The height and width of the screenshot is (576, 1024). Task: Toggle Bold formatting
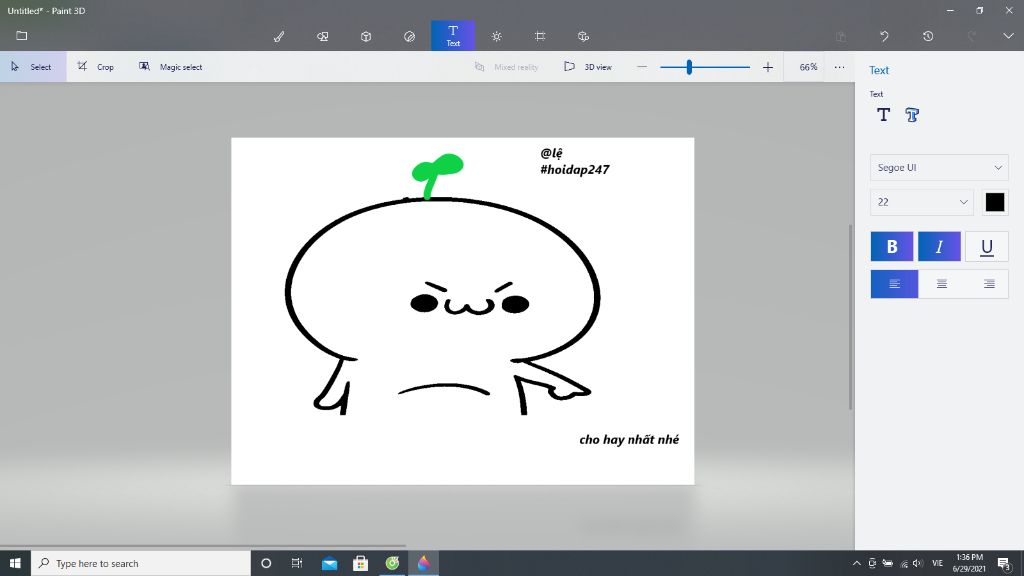891,246
